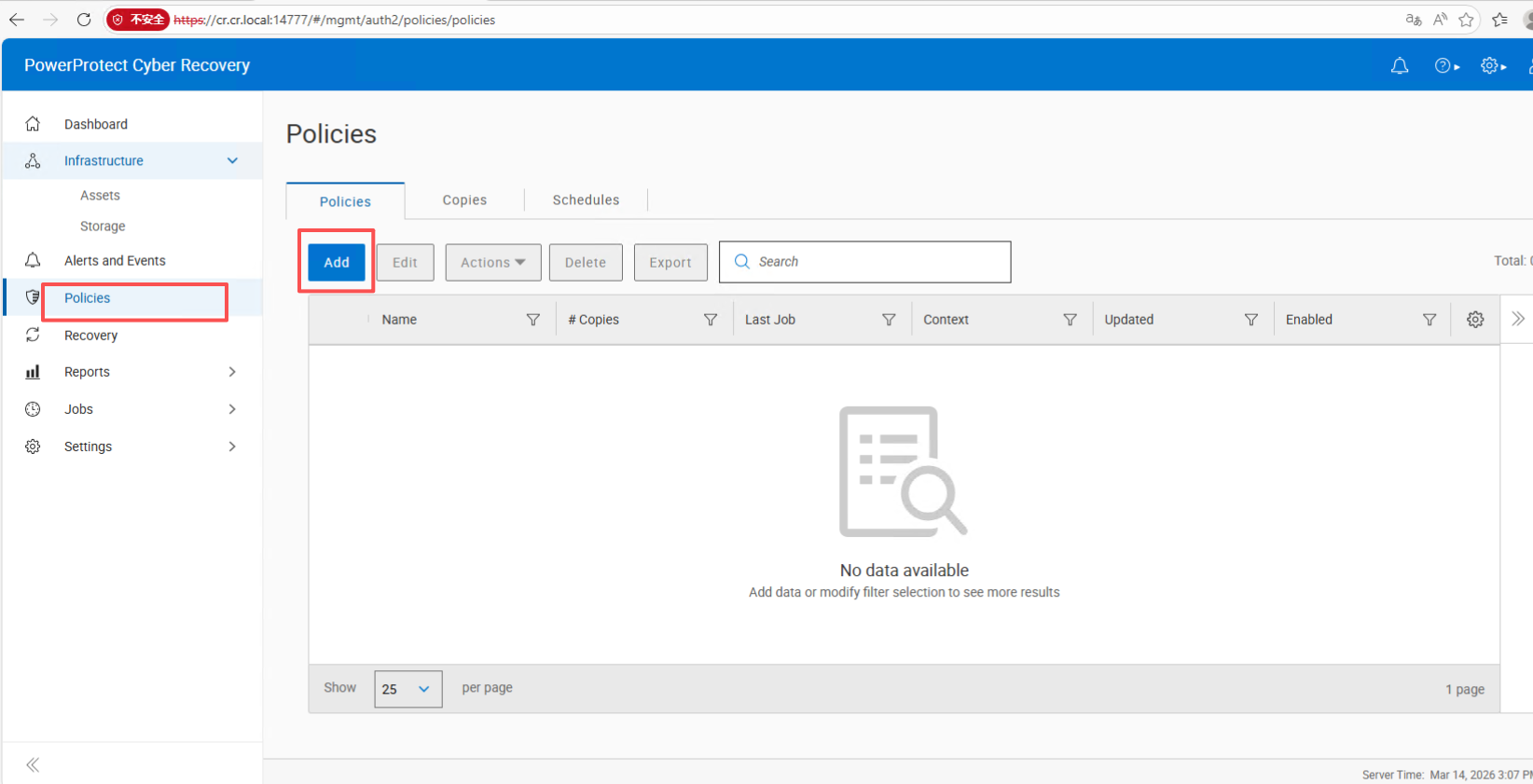Viewport: 1533px width, 784px height.
Task: Click the Jobs clock icon
Action: point(33,409)
